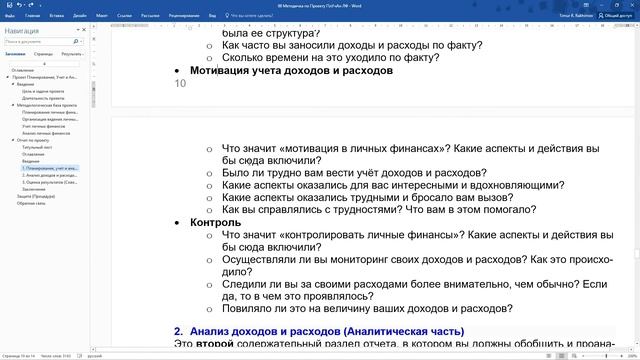Go to 'Учет личных финансов' heading
640x360 pixels.
tap(43, 127)
